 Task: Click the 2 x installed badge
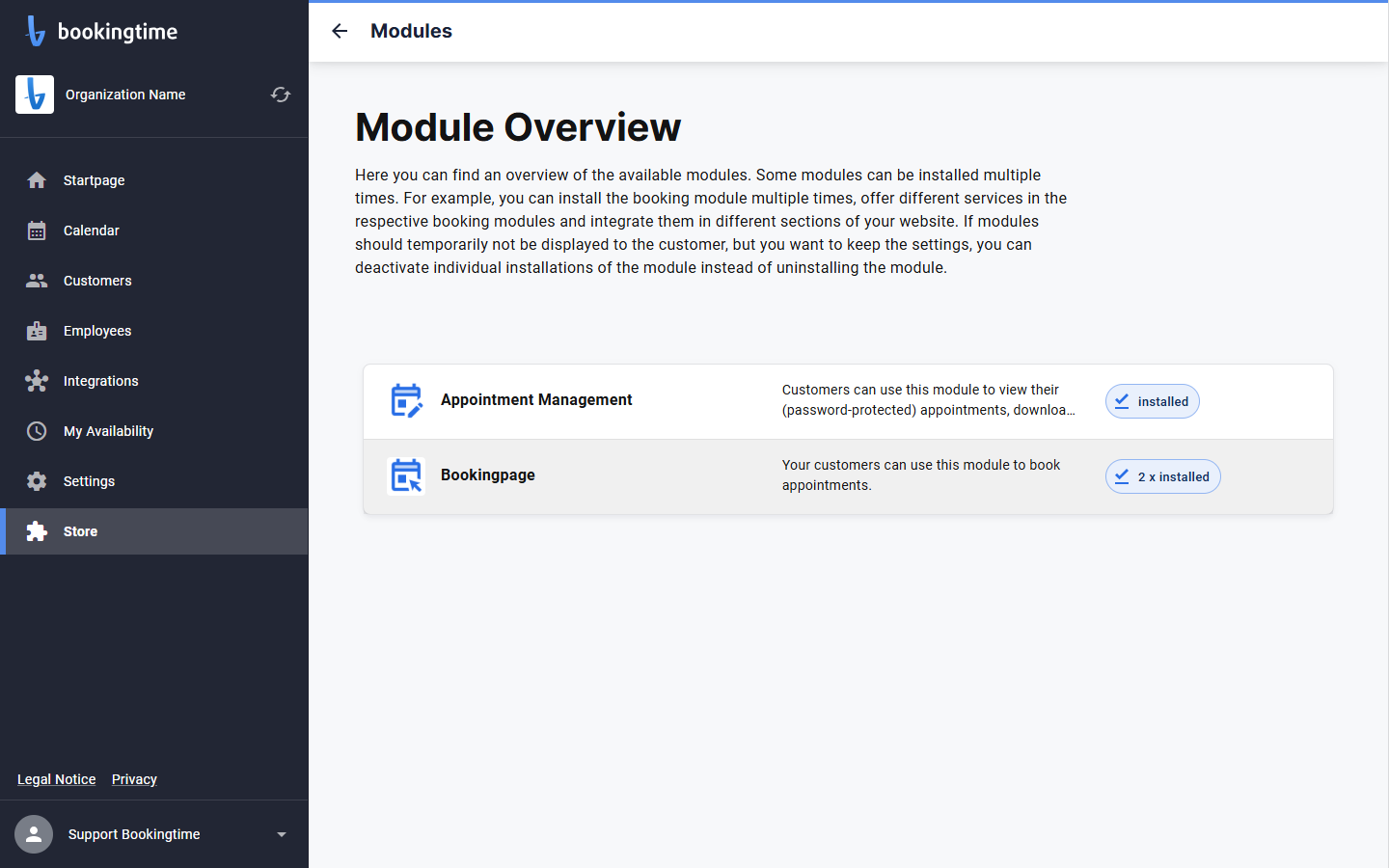pos(1162,476)
